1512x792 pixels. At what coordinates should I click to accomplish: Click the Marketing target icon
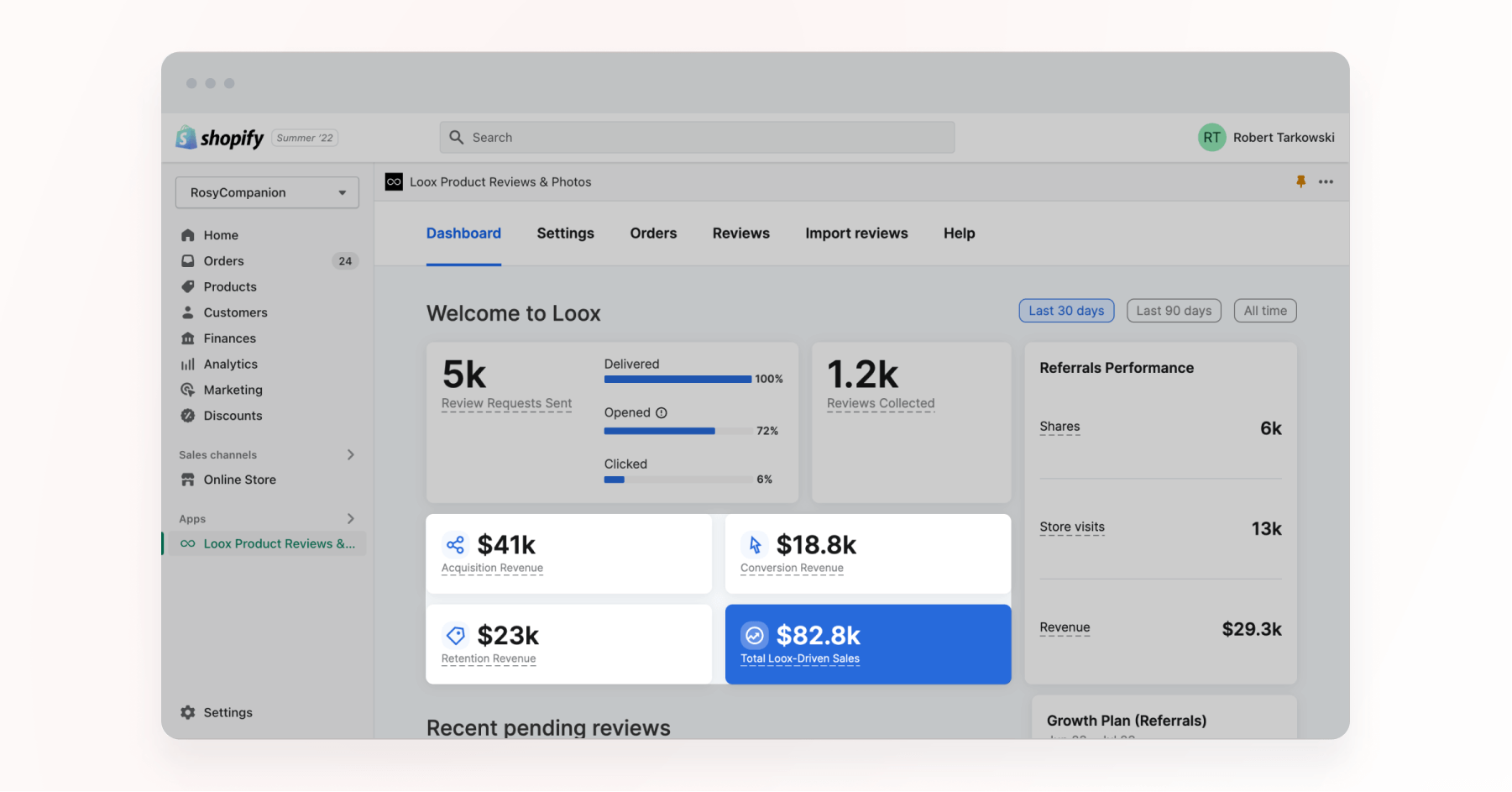188,390
